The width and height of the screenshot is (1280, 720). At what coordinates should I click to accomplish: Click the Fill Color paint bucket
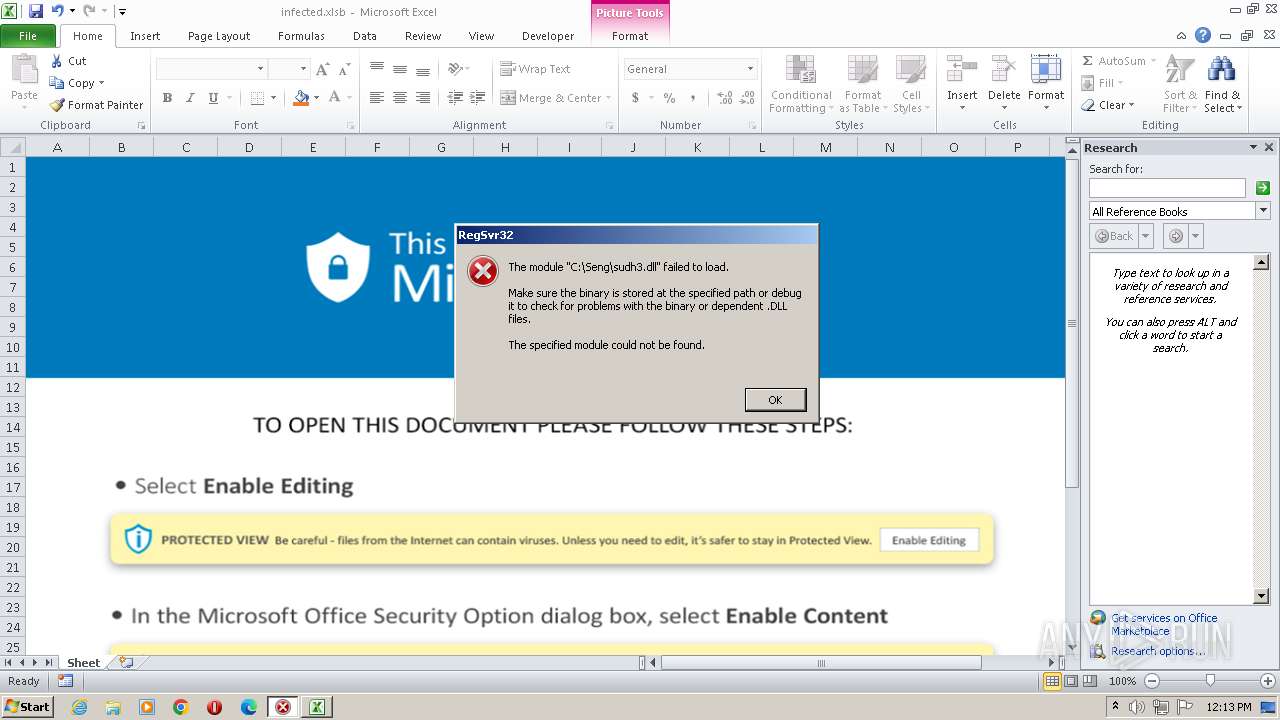pos(301,98)
